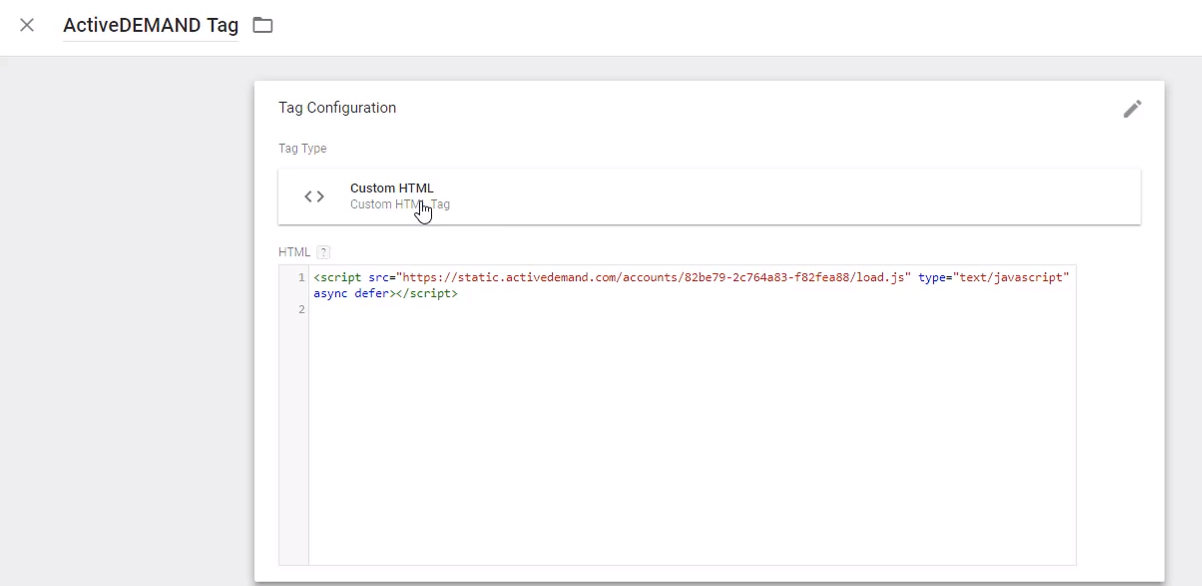Screen dimensions: 1202x586
Task: Click the Custom HTML code brackets icon
Action: (314, 197)
